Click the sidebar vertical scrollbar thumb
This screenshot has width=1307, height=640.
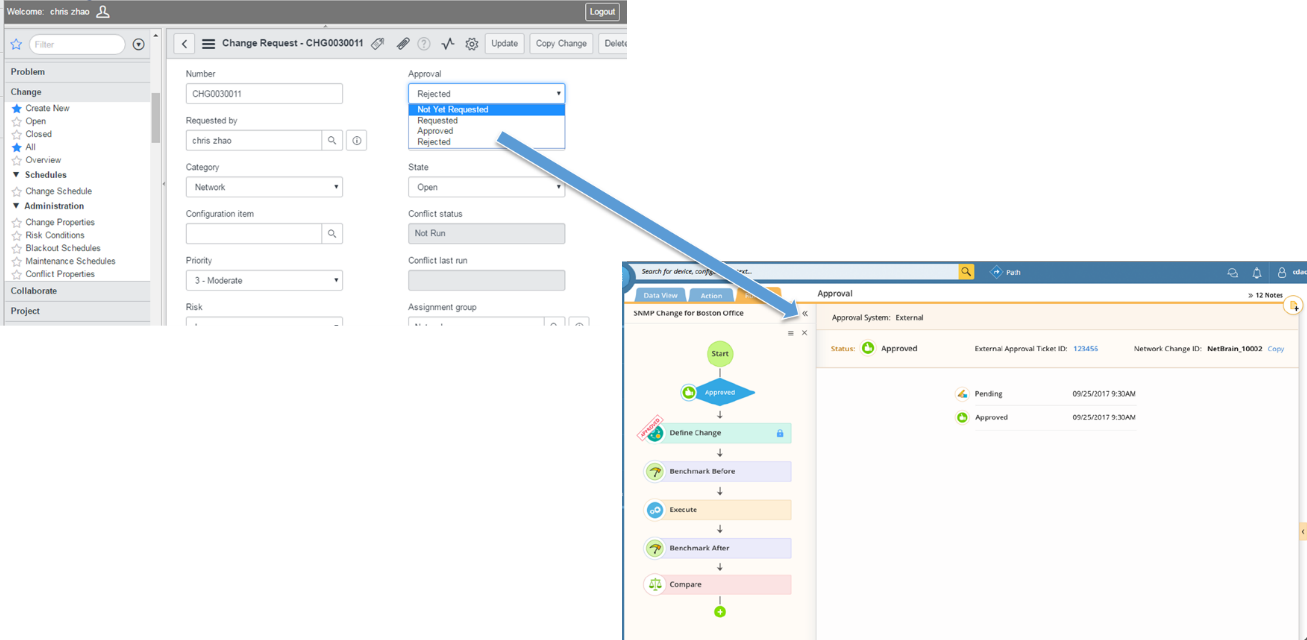(155, 118)
